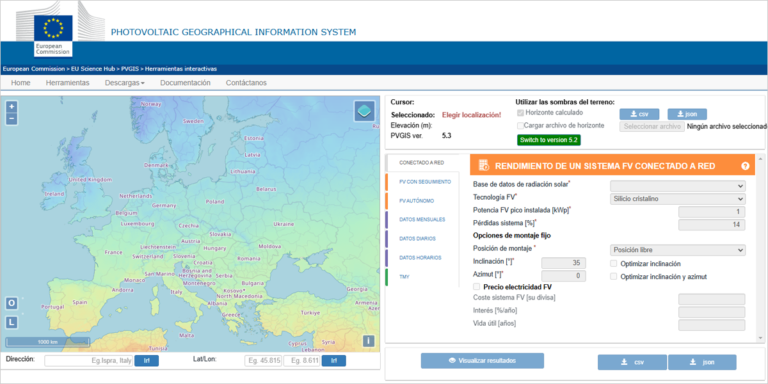Toggle Horizonte calculado checkbox
768x384 pixels.
pyautogui.click(x=521, y=113)
